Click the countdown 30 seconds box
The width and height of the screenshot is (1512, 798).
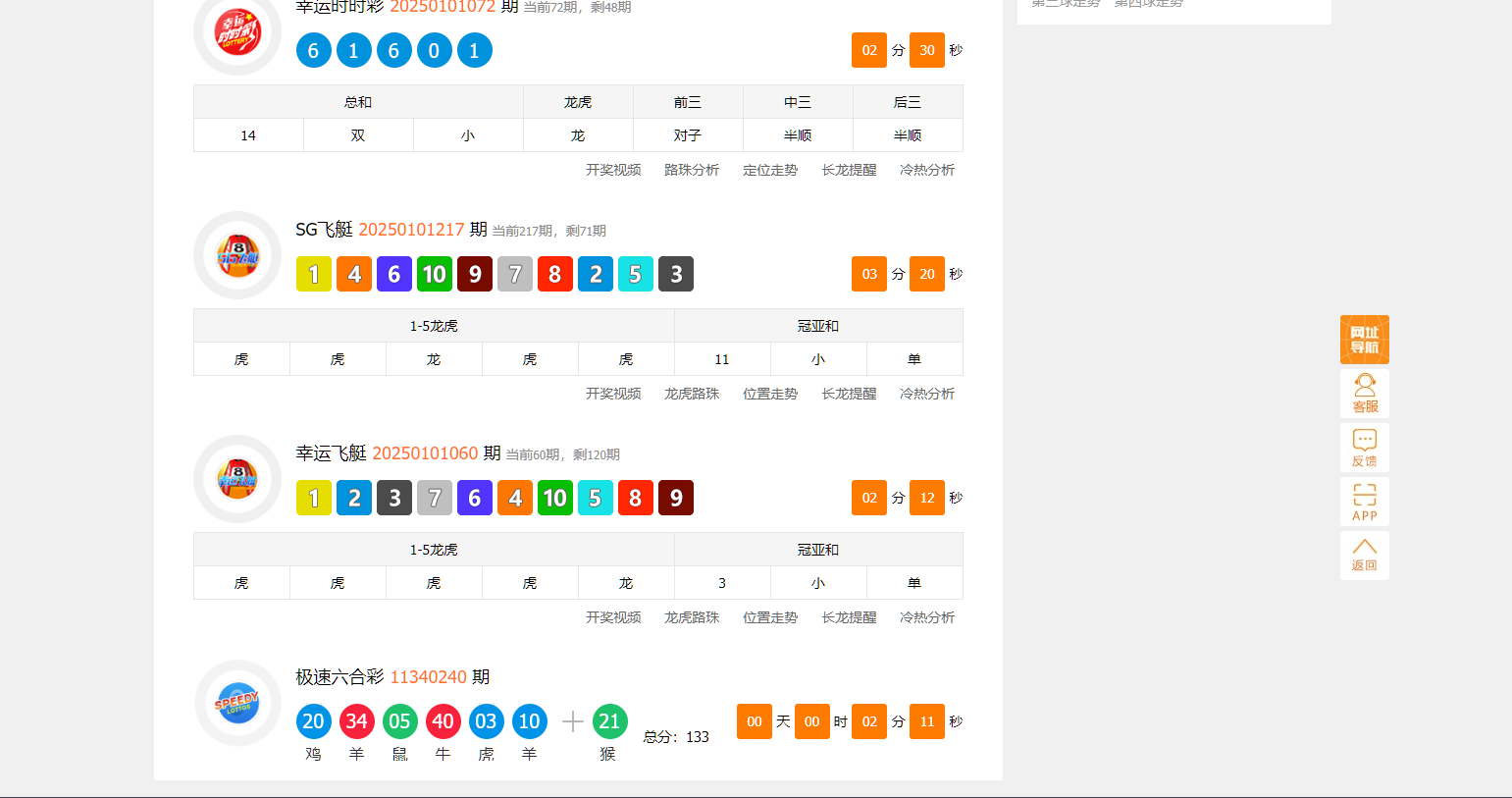click(926, 49)
